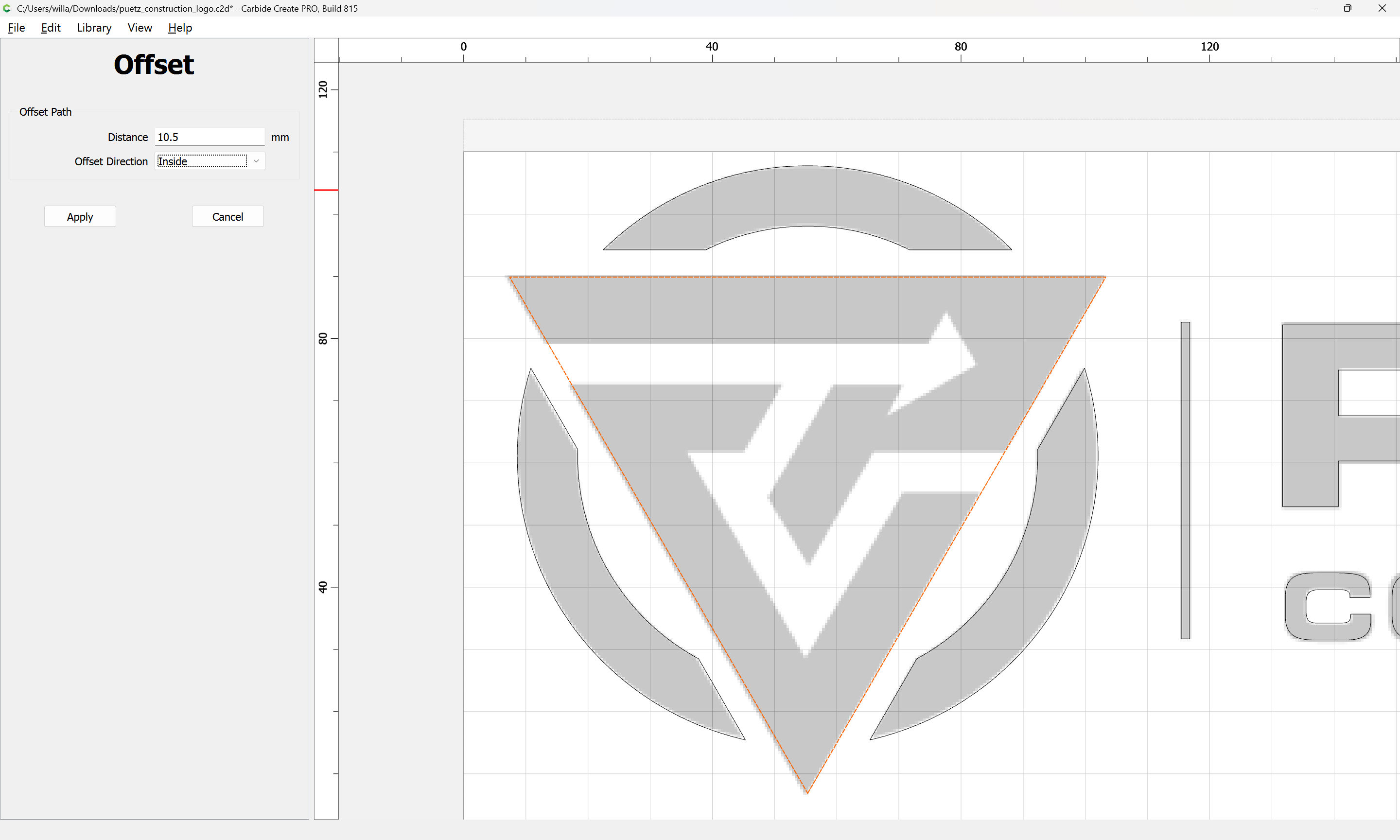Viewport: 1400px width, 840px height.
Task: Select the vertical divider bar shape
Action: 1186,480
